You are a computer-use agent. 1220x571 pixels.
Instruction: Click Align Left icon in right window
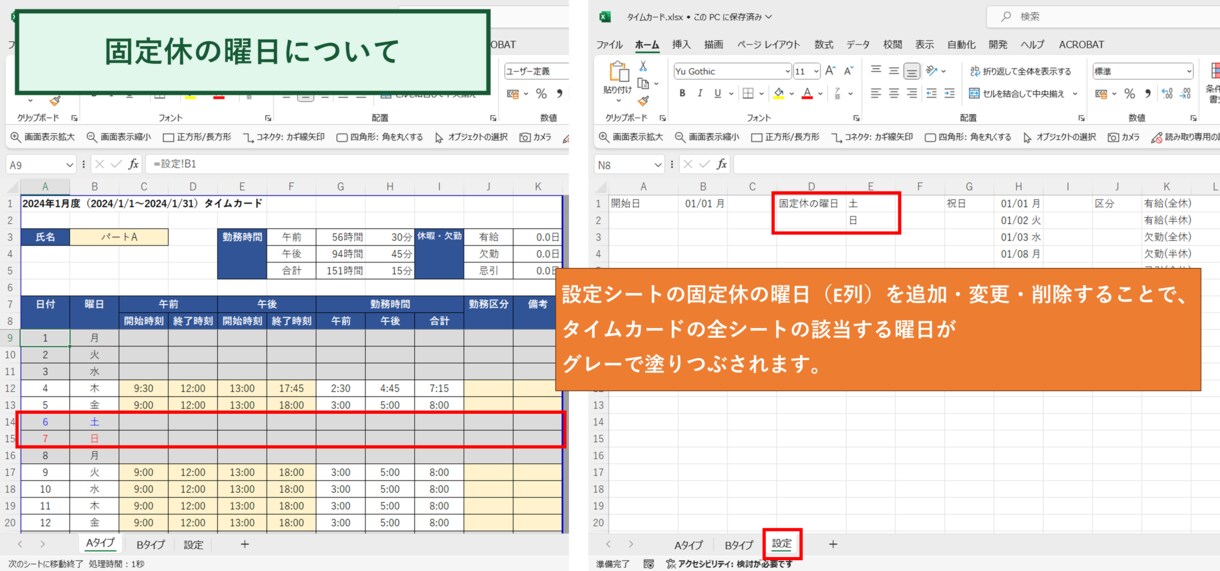pyautogui.click(x=876, y=93)
